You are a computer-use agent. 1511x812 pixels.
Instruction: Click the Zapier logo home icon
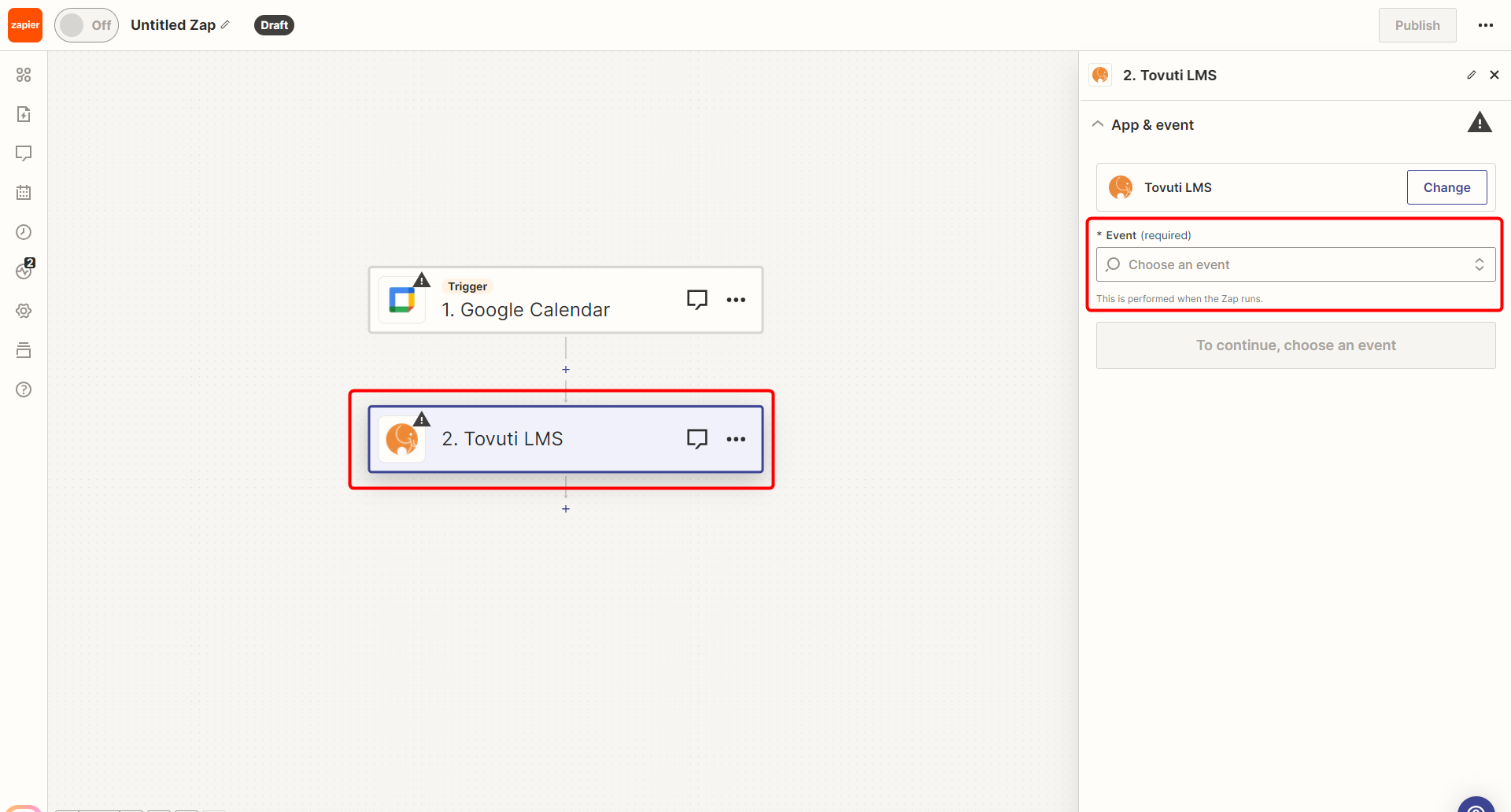click(x=25, y=25)
